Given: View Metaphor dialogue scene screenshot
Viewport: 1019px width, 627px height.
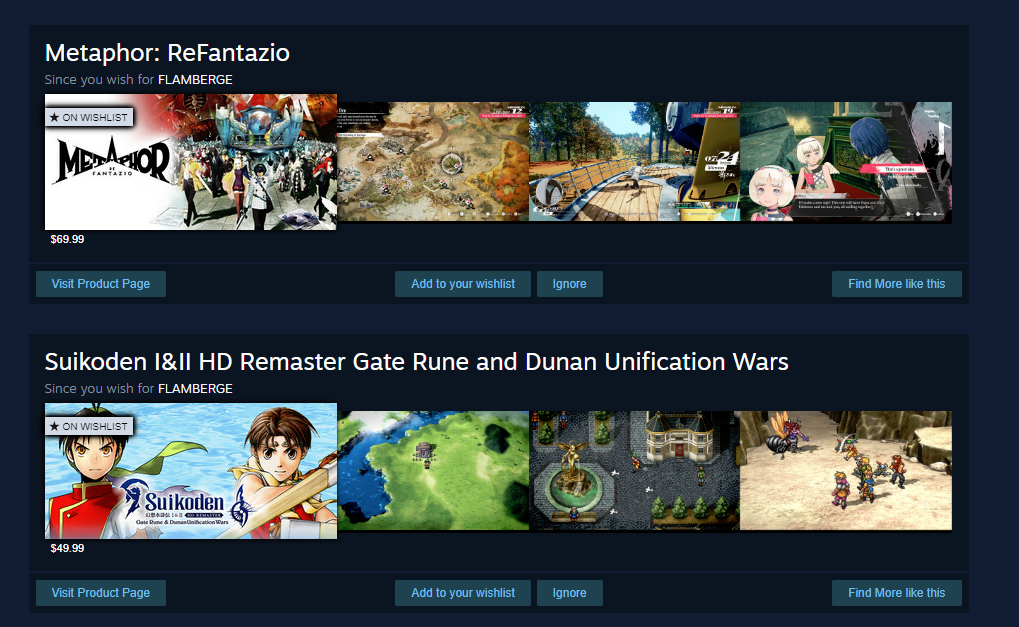Looking at the screenshot, I should (846, 162).
